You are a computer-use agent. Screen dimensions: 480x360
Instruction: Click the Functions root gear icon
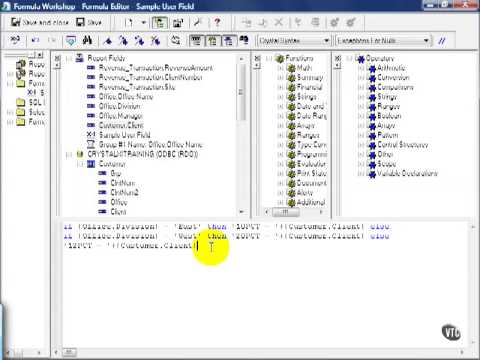[x=279, y=59]
